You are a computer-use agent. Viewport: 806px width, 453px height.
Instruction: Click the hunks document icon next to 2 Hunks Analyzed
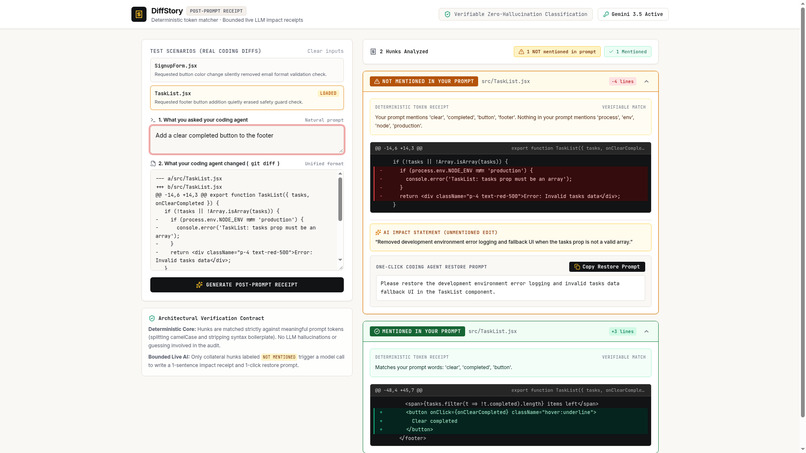click(x=373, y=51)
